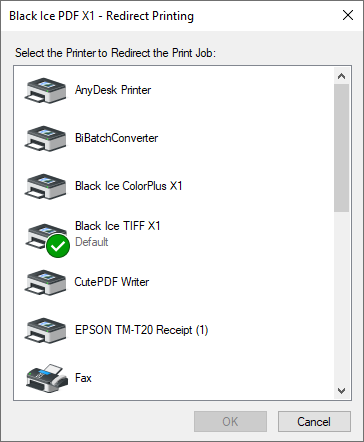The height and width of the screenshot is (442, 364).
Task: Select Black Ice ColorPlus X1 name
Action: (129, 186)
